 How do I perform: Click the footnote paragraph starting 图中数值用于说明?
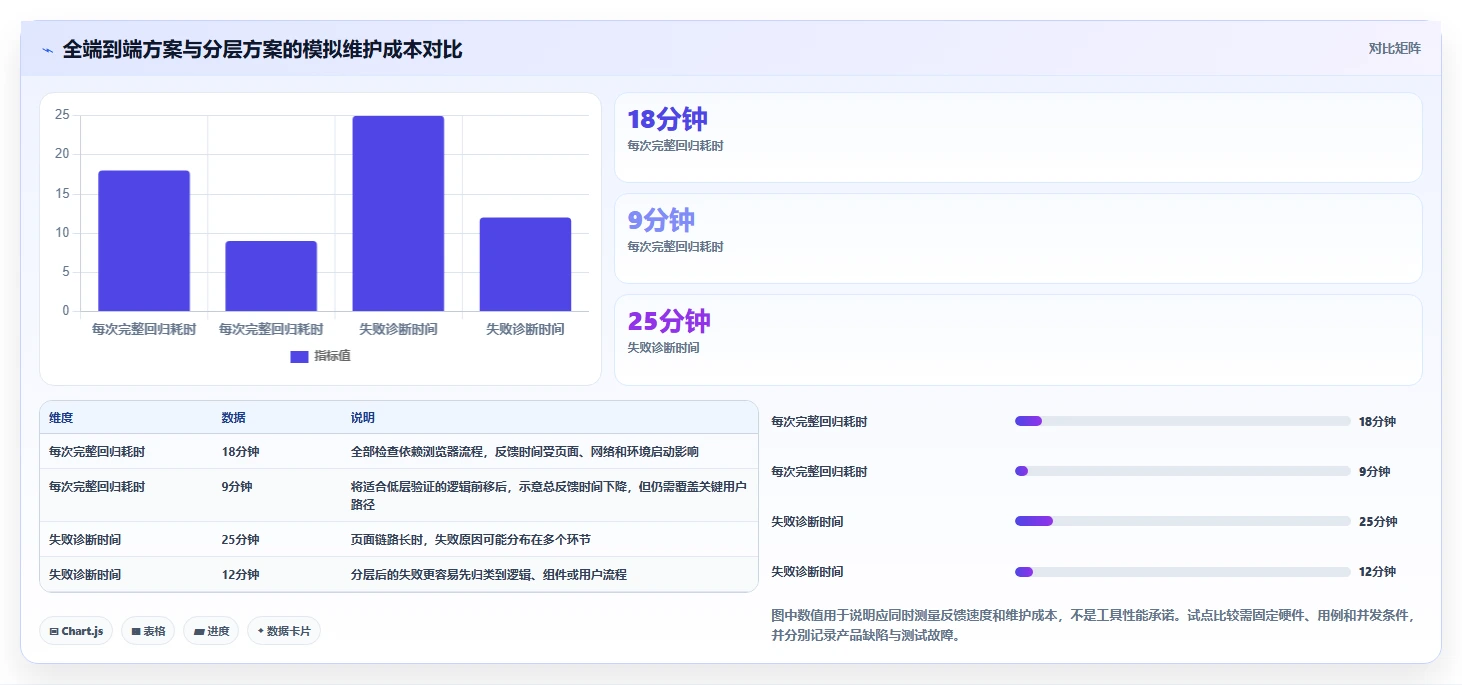[x=1093, y=625]
